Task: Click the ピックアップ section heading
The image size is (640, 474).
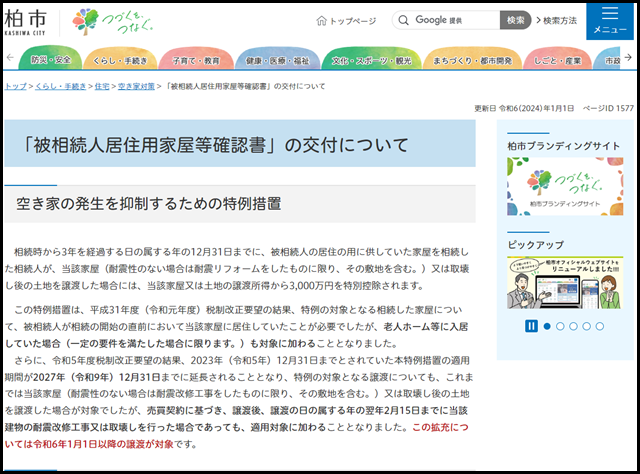Action: (x=536, y=245)
